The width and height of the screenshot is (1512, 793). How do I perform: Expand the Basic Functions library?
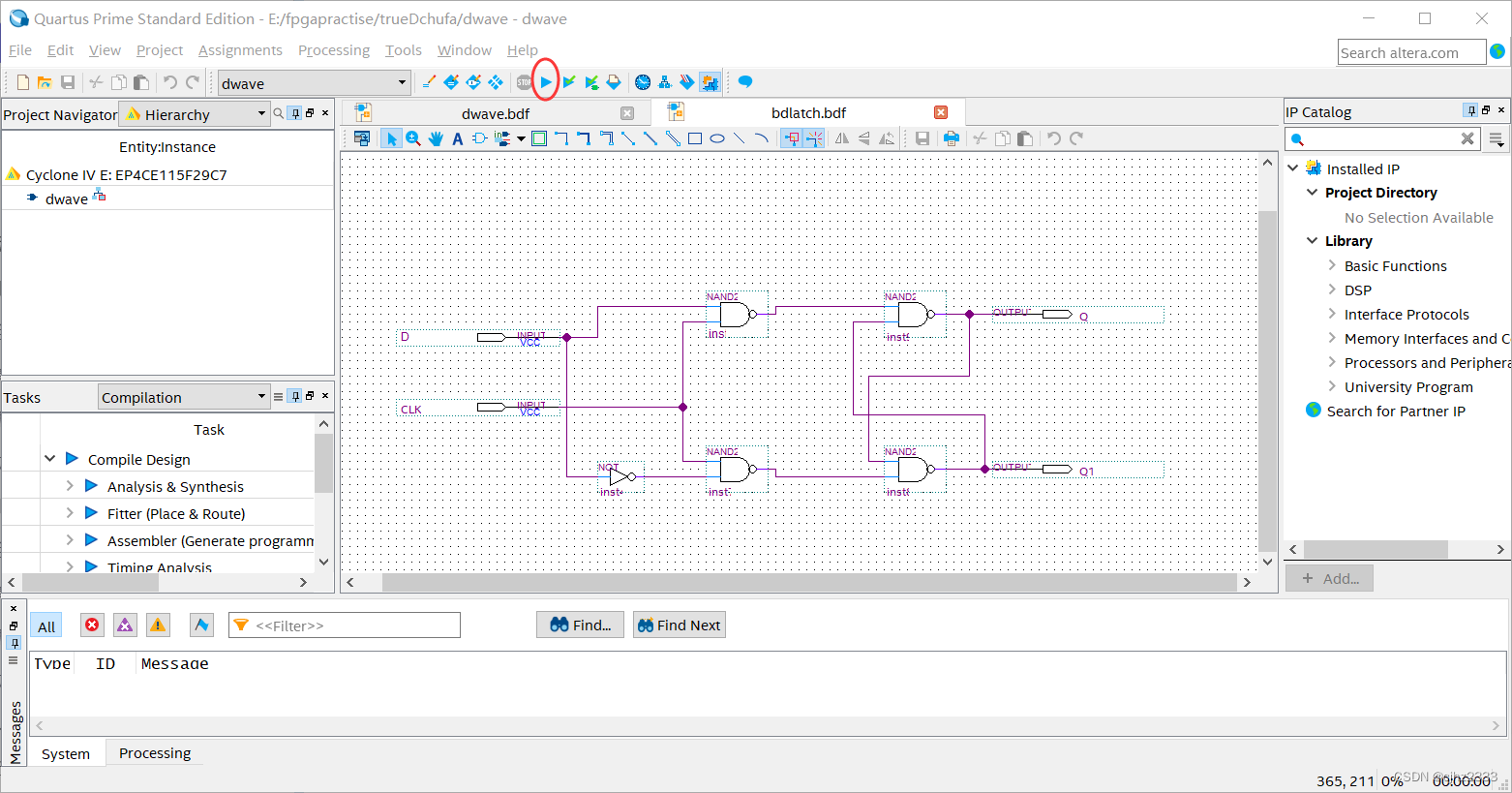click(1332, 265)
